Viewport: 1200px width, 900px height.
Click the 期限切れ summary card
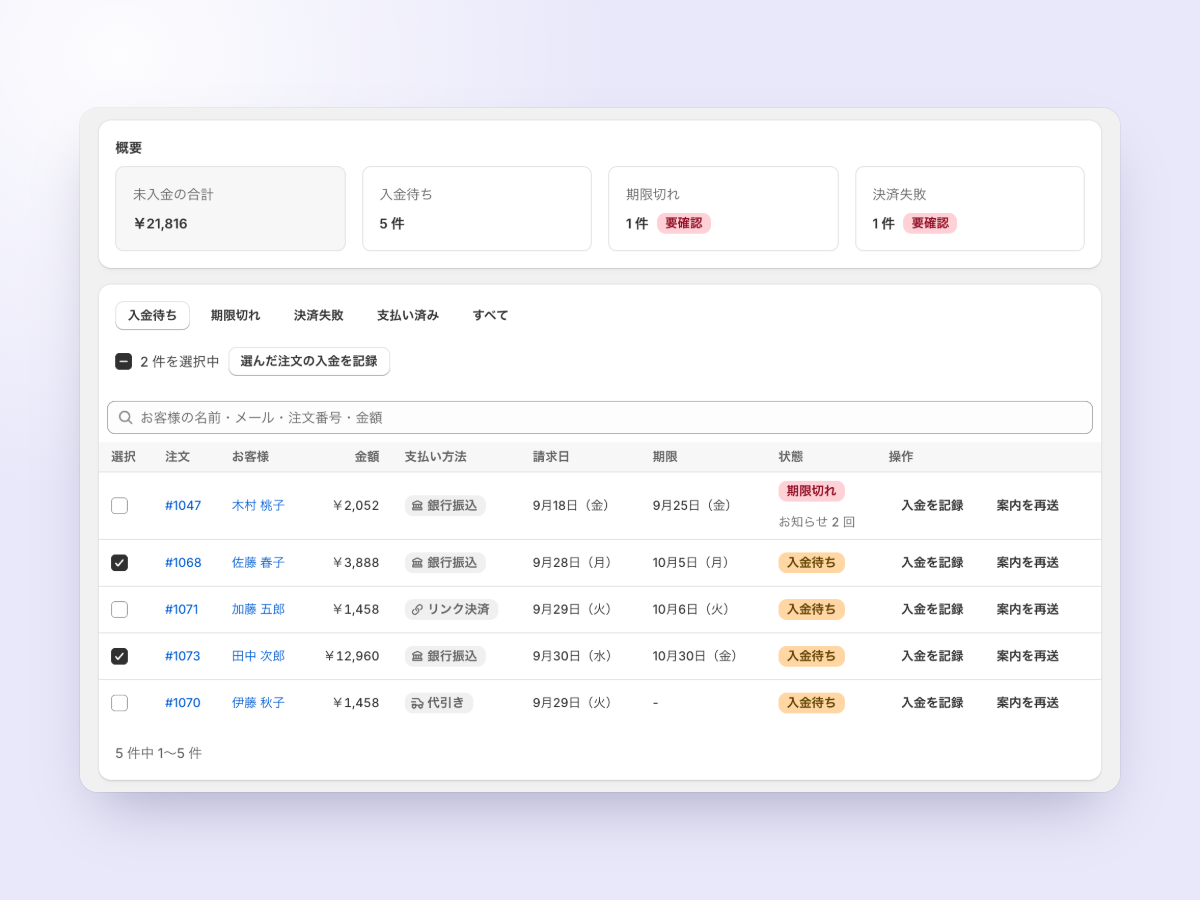[x=724, y=209]
